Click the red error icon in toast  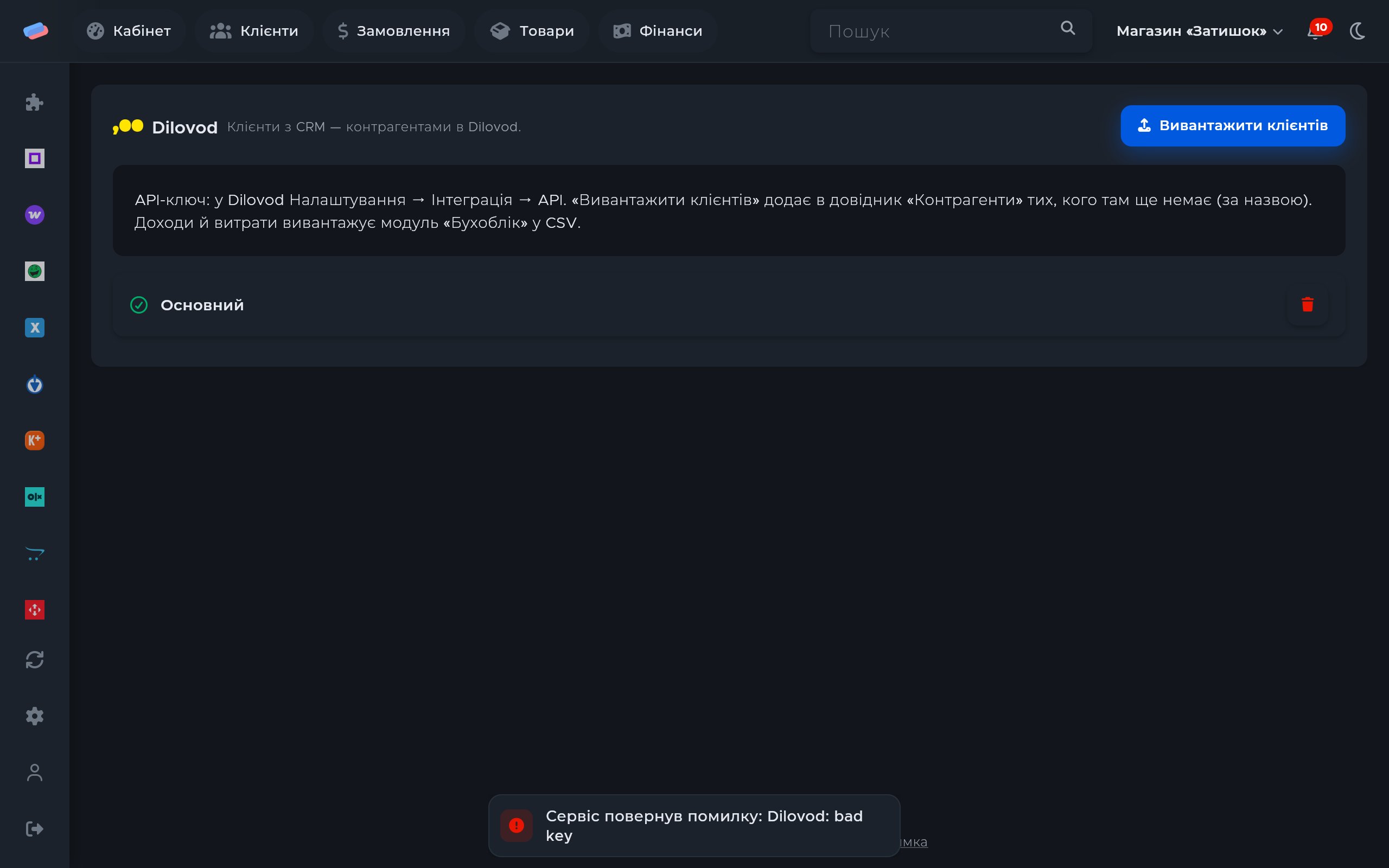[x=516, y=826]
